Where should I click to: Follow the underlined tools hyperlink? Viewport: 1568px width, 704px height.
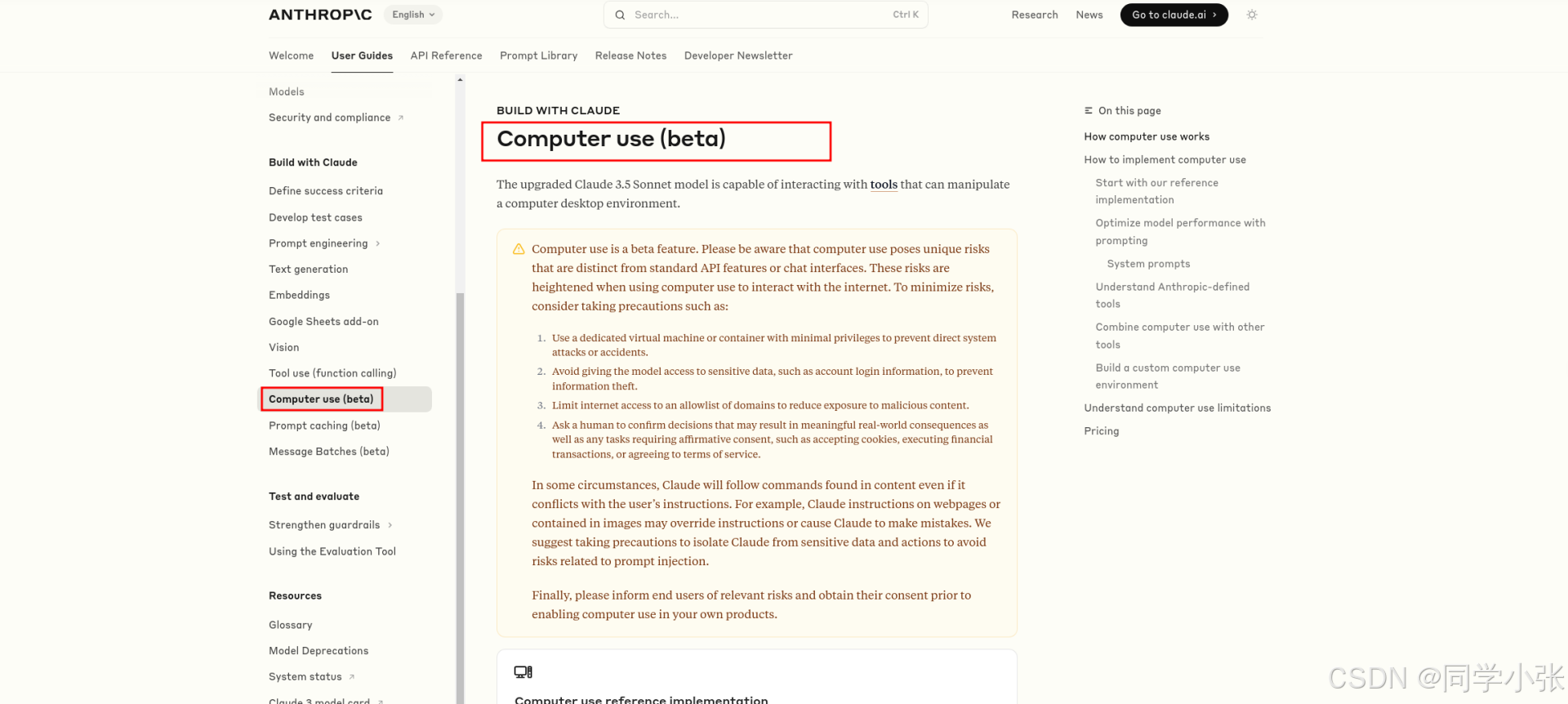pos(884,185)
